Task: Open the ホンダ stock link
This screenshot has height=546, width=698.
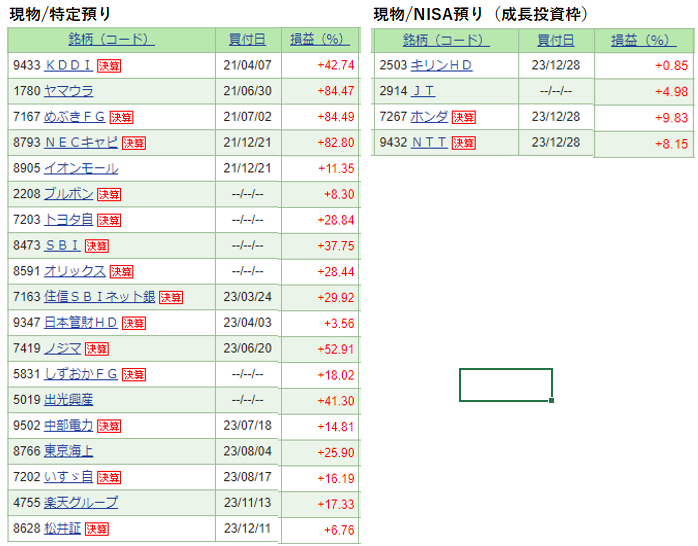Action: pyautogui.click(x=429, y=117)
